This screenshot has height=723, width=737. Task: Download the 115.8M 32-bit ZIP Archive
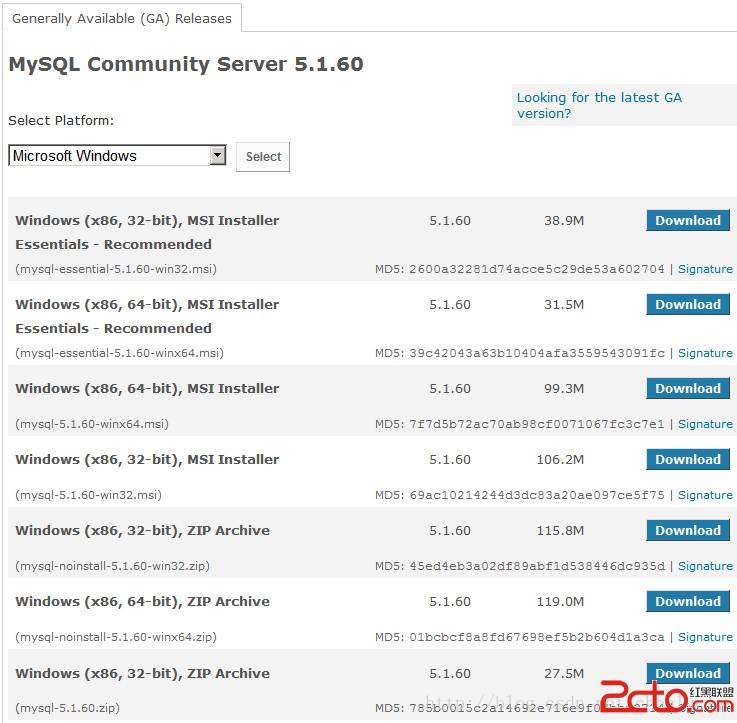pyautogui.click(x=687, y=531)
